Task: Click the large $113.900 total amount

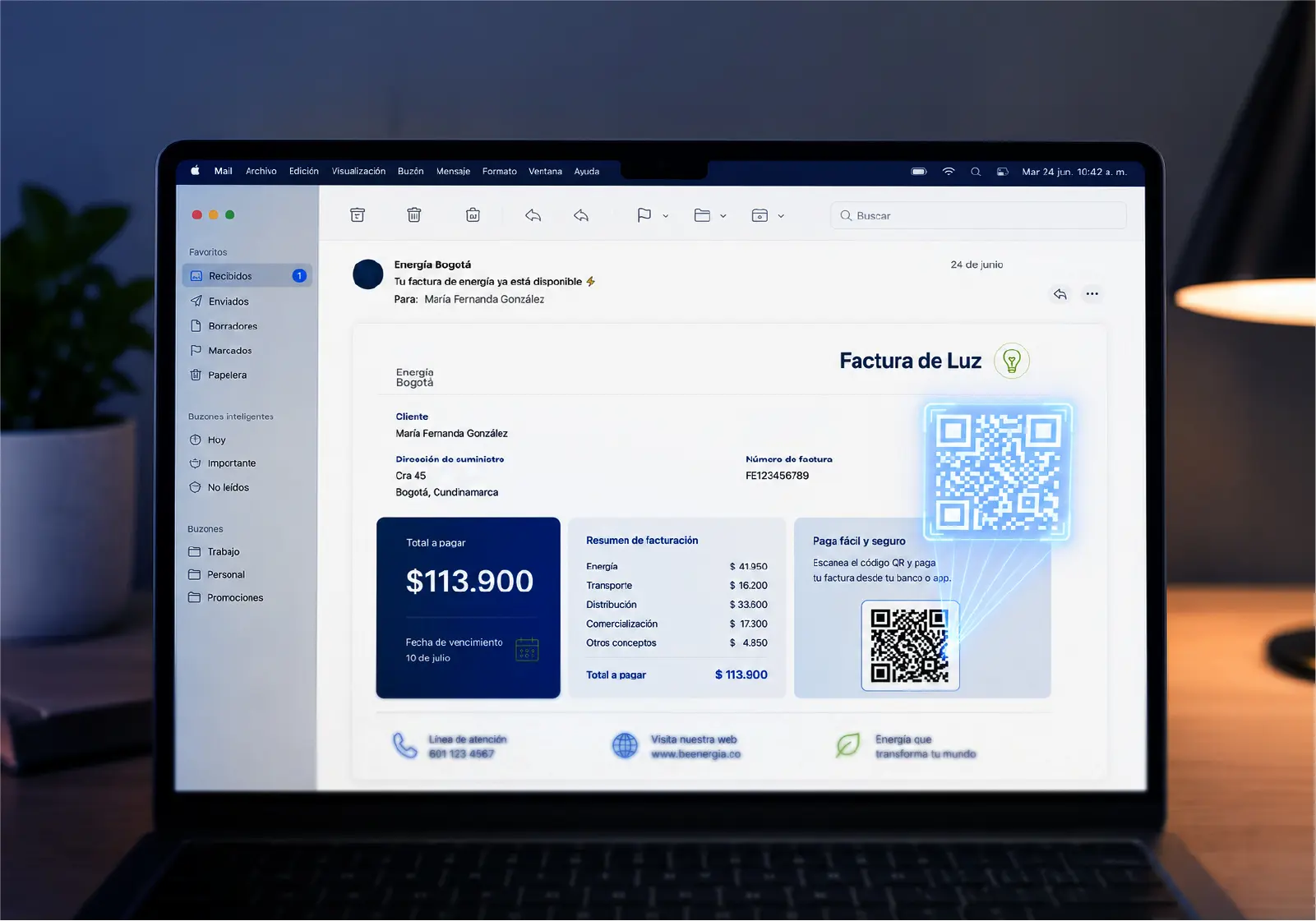Action: pos(469,582)
